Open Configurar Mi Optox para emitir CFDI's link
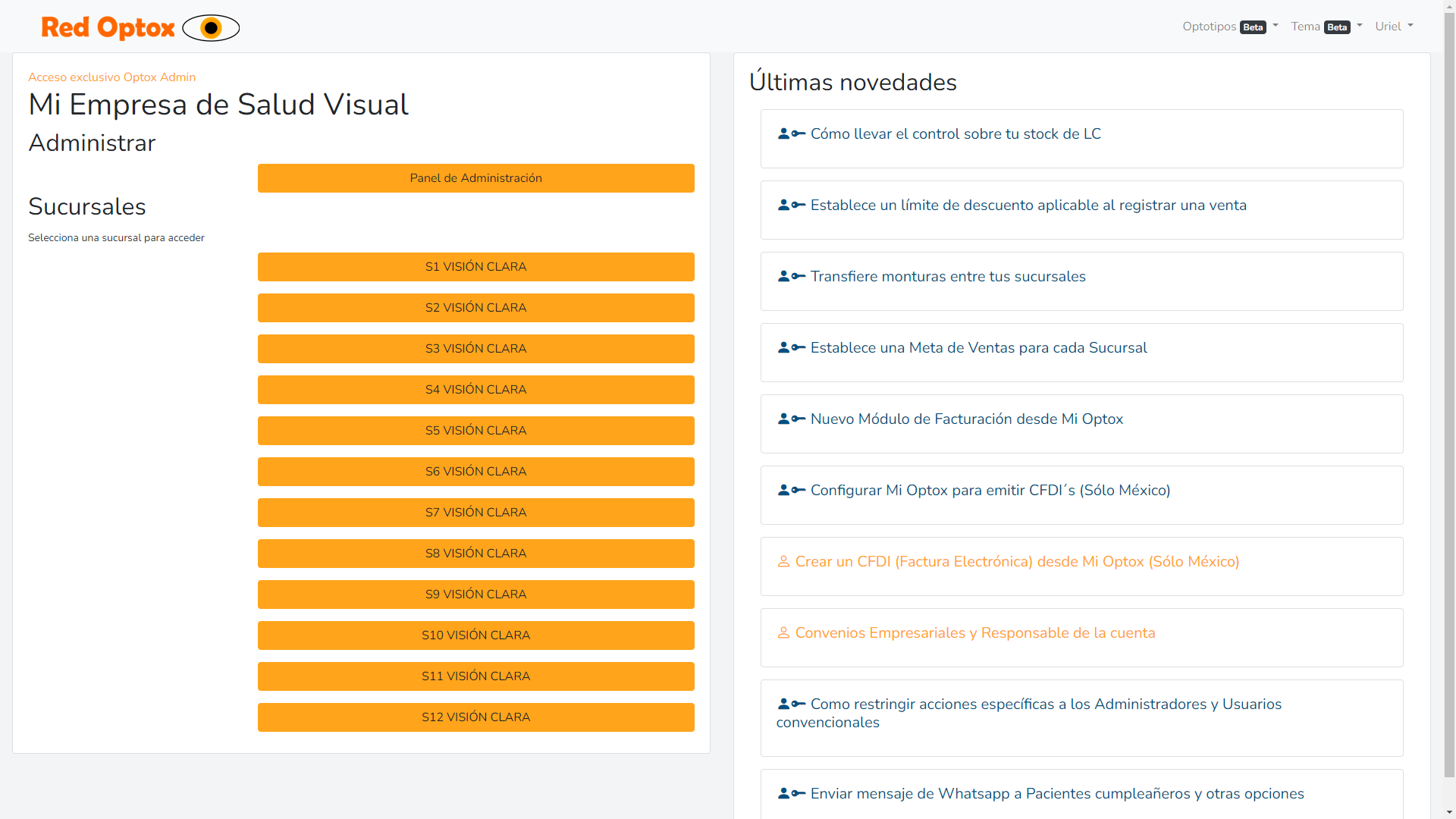 pyautogui.click(x=990, y=491)
